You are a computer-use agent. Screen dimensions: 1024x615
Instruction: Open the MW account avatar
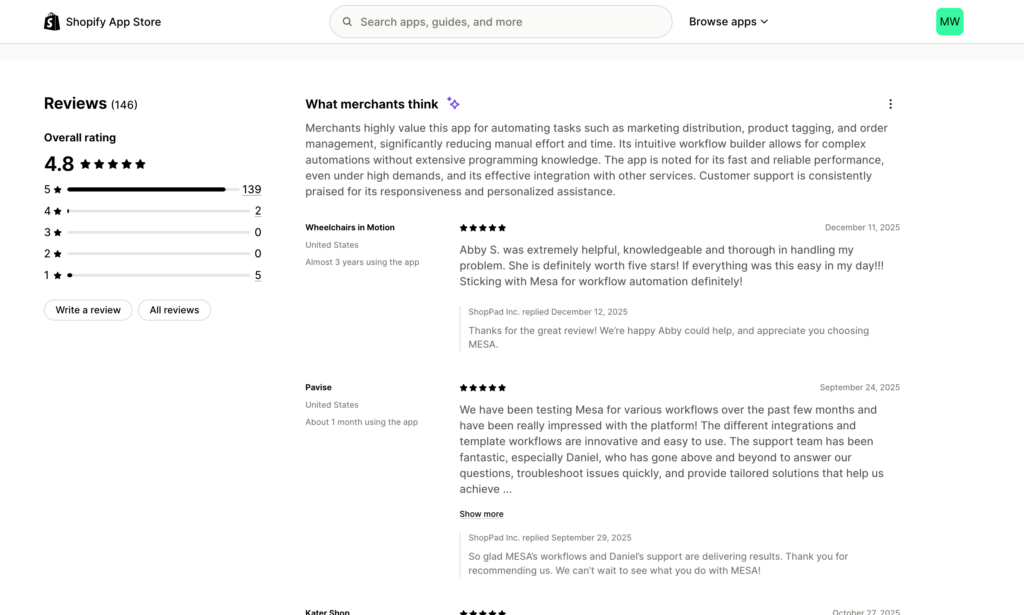(x=949, y=20)
